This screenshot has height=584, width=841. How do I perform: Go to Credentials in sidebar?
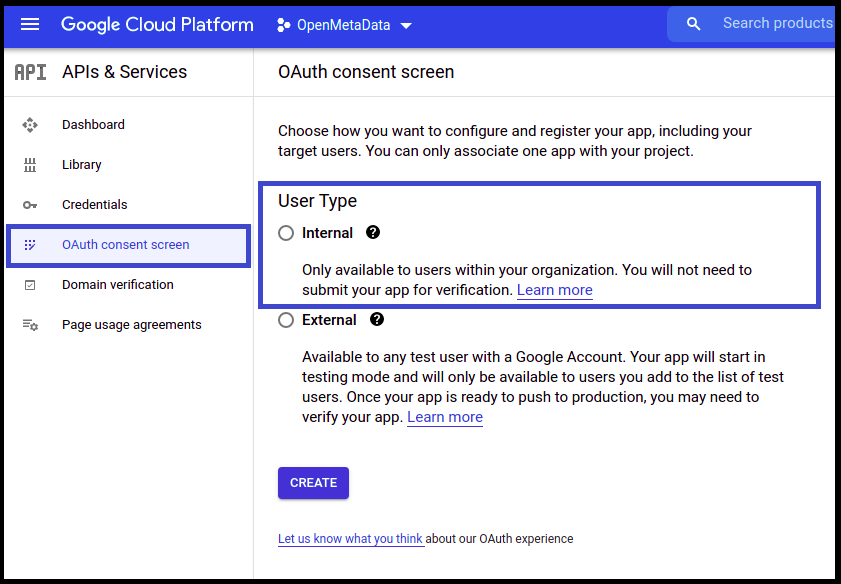(94, 205)
